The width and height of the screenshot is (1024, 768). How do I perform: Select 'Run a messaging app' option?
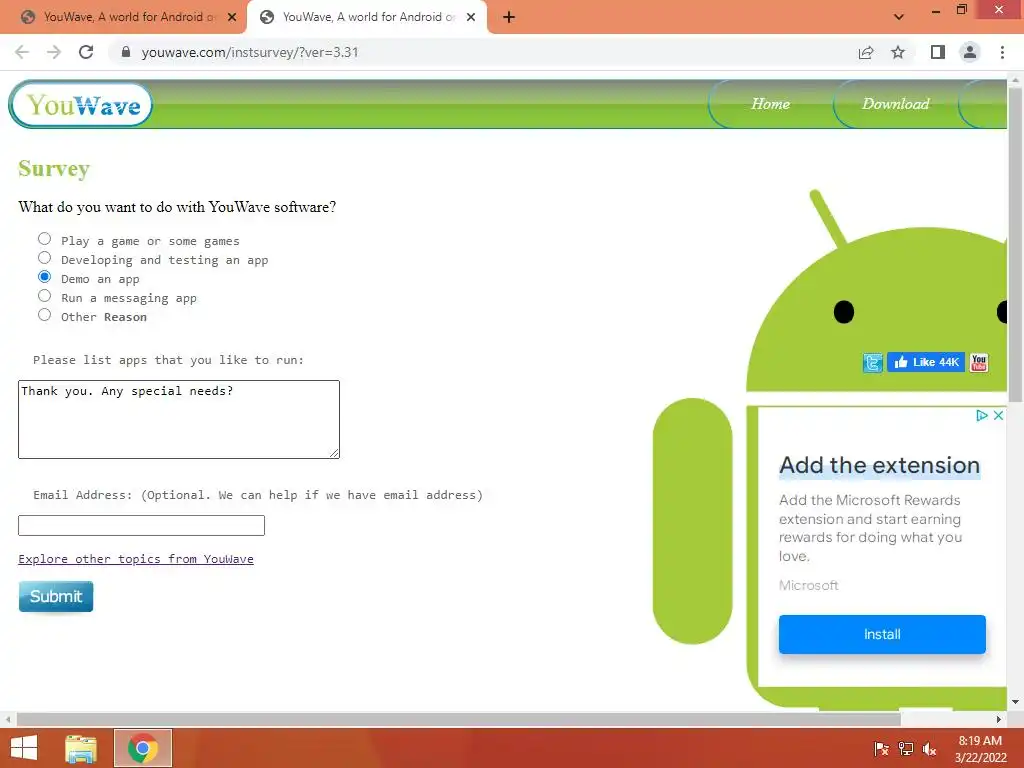pos(44,296)
